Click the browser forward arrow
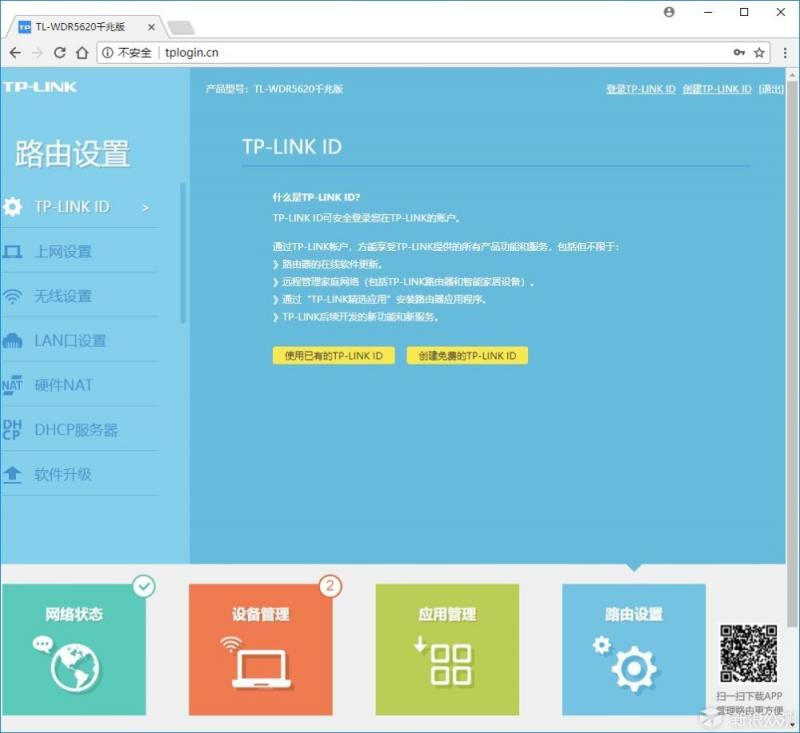 coord(37,53)
